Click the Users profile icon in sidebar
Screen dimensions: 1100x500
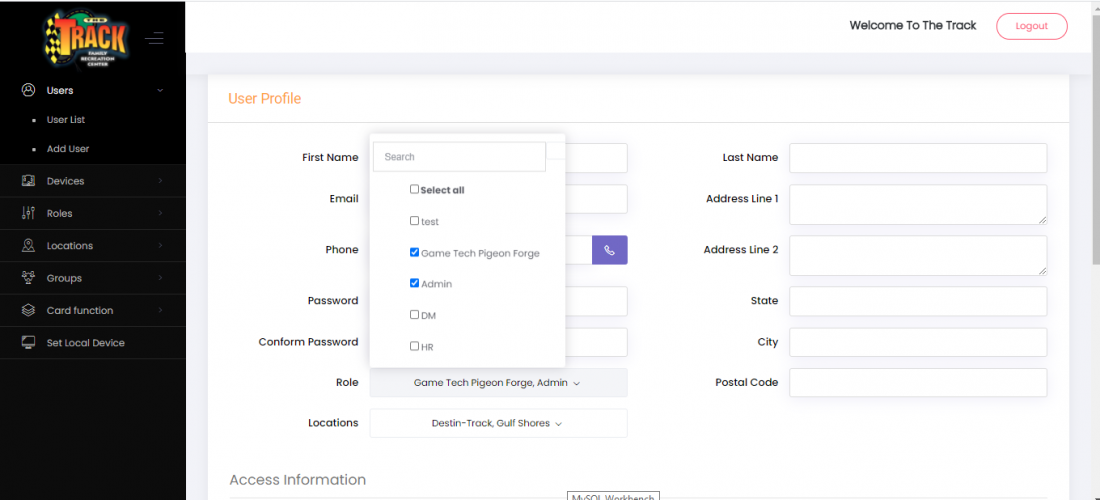[29, 90]
